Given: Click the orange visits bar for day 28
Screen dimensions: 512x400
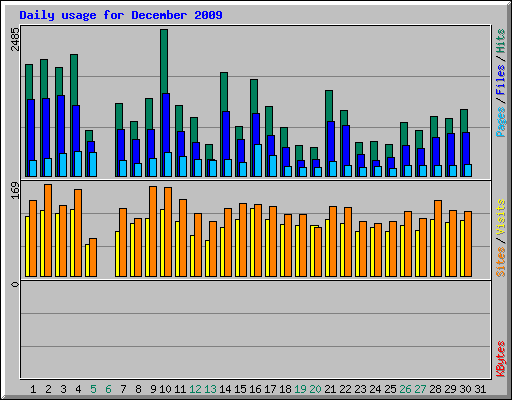Looking at the screenshot, I should (x=438, y=238).
